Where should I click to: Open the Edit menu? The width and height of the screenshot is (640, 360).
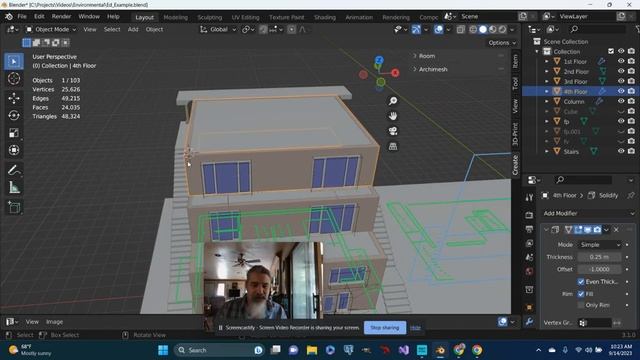click(39, 17)
